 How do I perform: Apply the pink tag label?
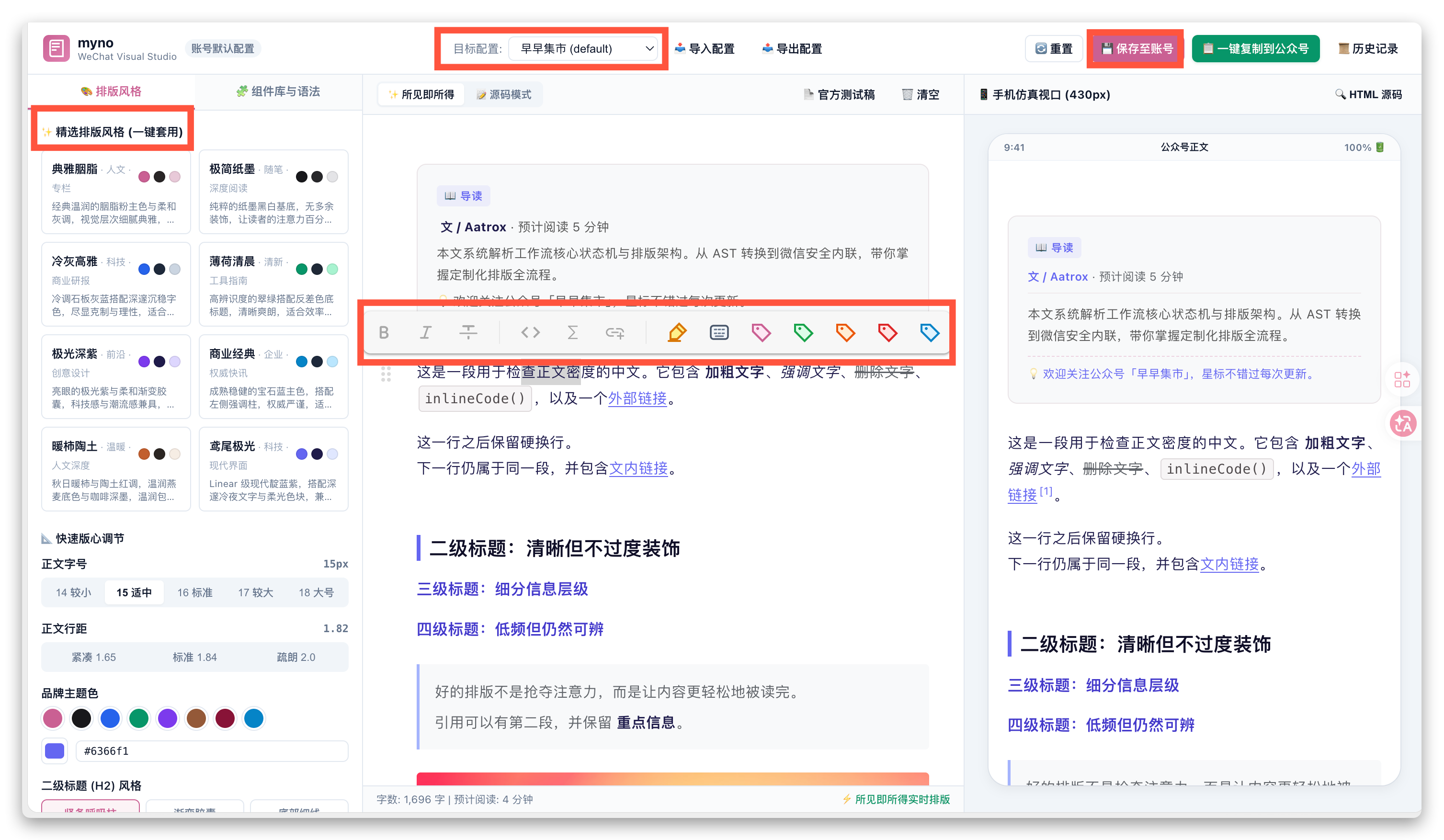pyautogui.click(x=761, y=332)
